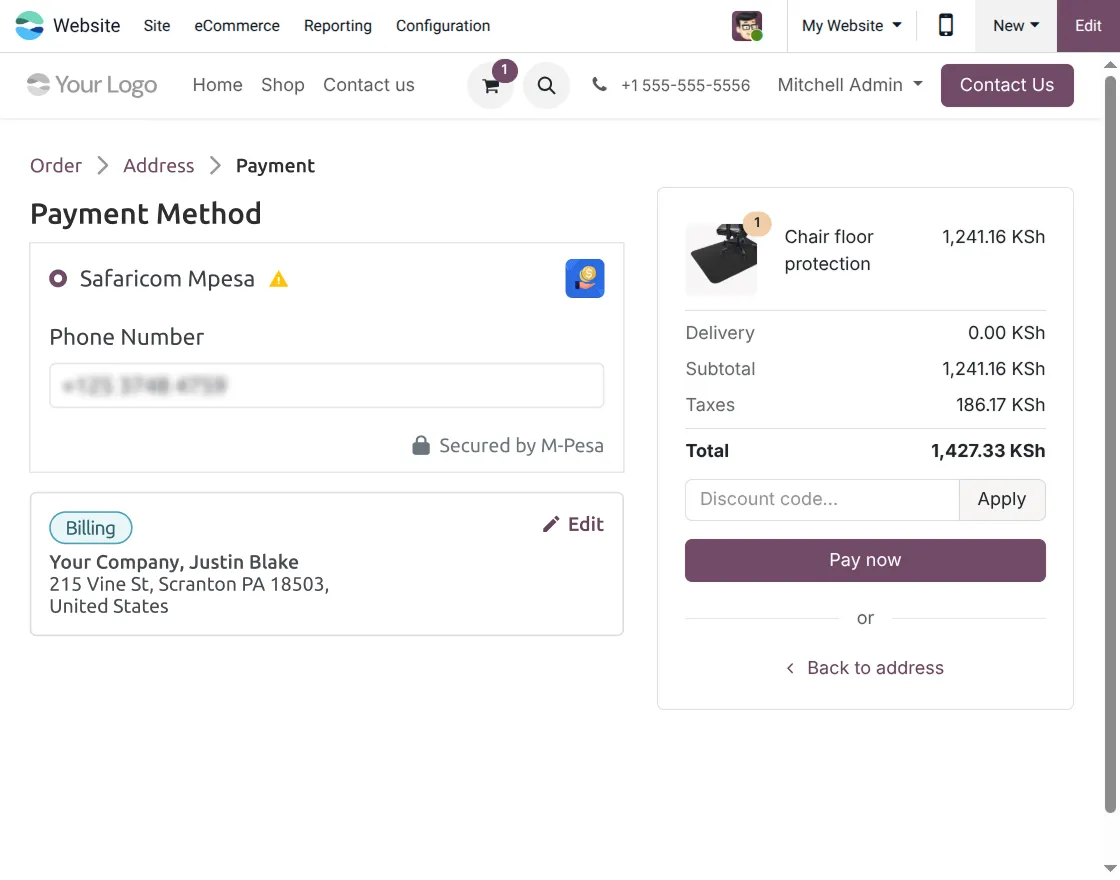
Task: Click the yellow warning triangle beside Safaricom Mpesa
Action: click(279, 279)
